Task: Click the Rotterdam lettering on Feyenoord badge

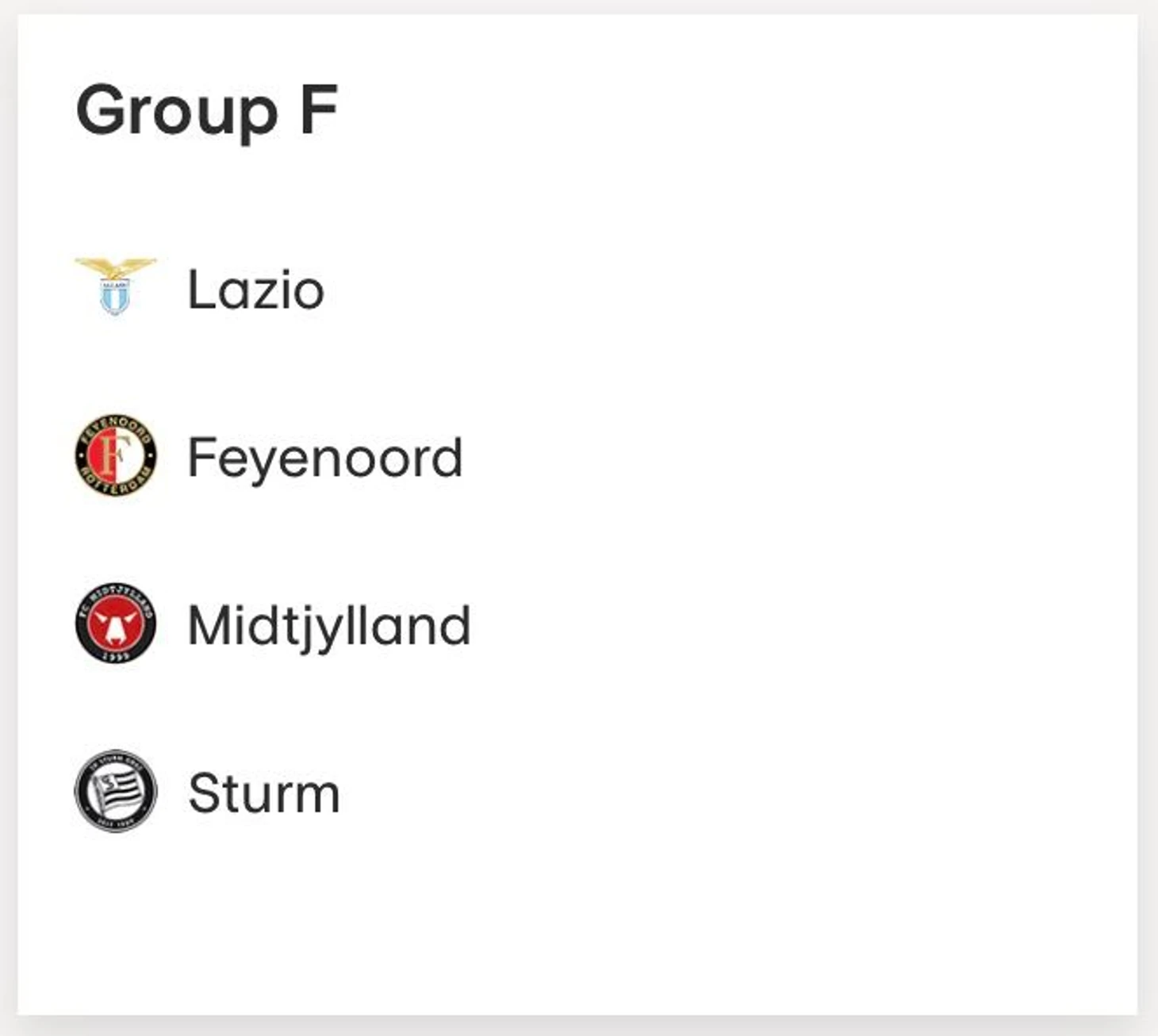Action: coord(117,485)
